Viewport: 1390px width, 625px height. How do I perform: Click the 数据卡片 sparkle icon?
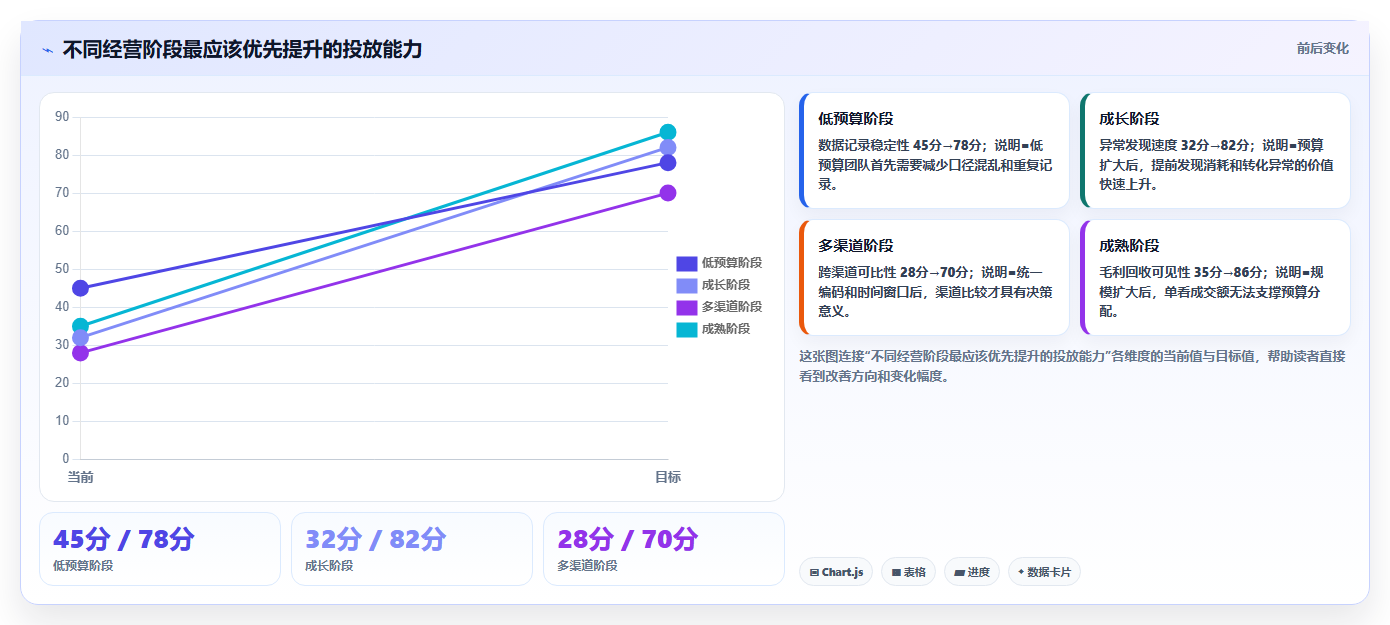1021,572
